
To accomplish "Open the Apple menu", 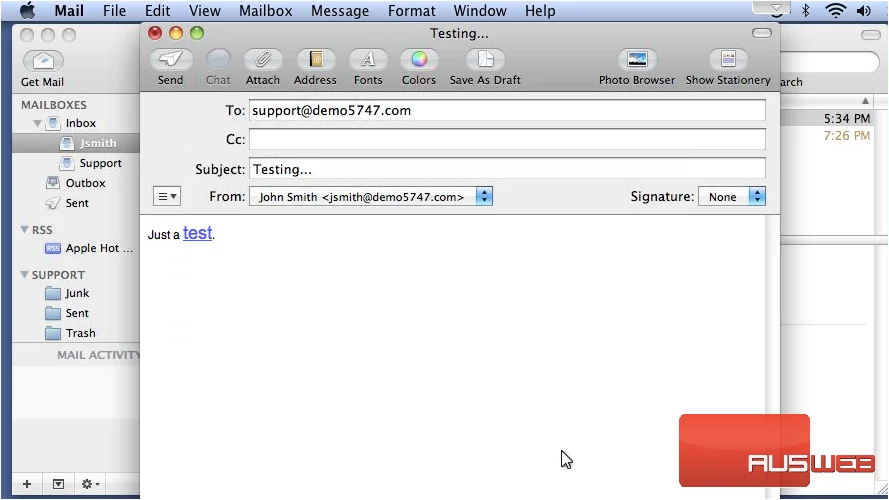I will pos(27,11).
